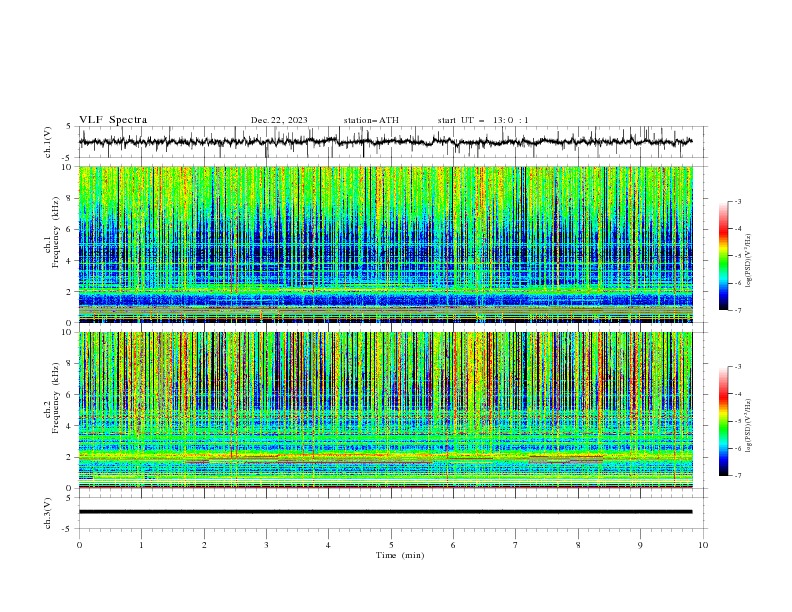Click the ch.2 frequency axis "6" tick label
Viewport: 792px width, 612px height.
[x=71, y=395]
